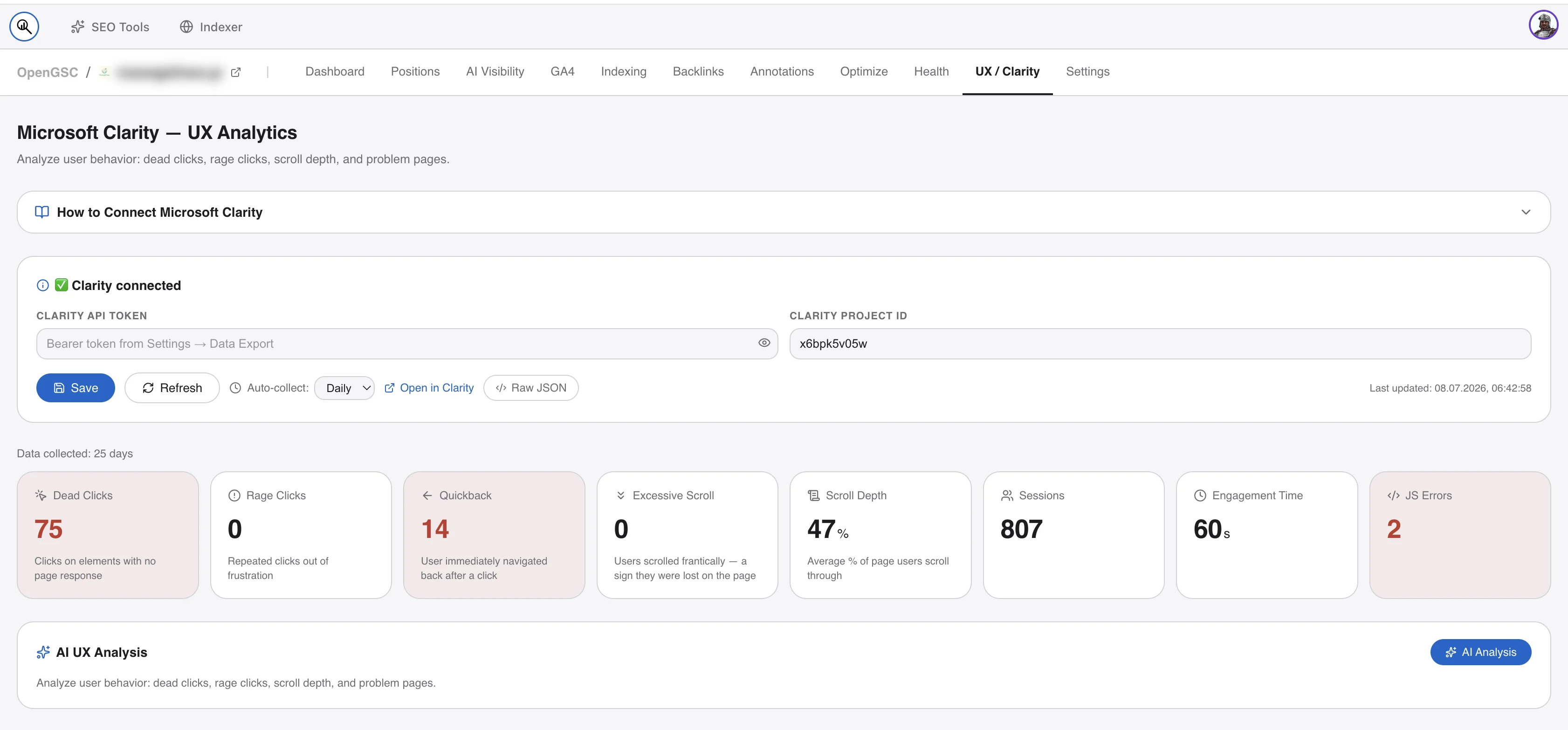This screenshot has width=1568, height=730.
Task: Click the info icon beside Clarity connected
Action: pyautogui.click(x=42, y=285)
